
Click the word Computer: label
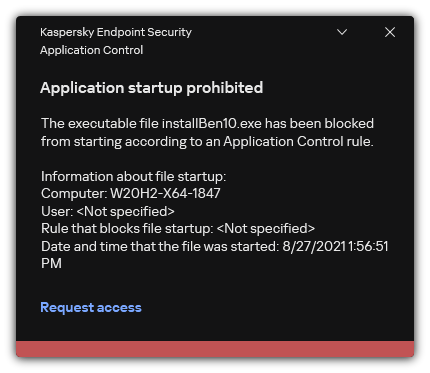tap(74, 193)
